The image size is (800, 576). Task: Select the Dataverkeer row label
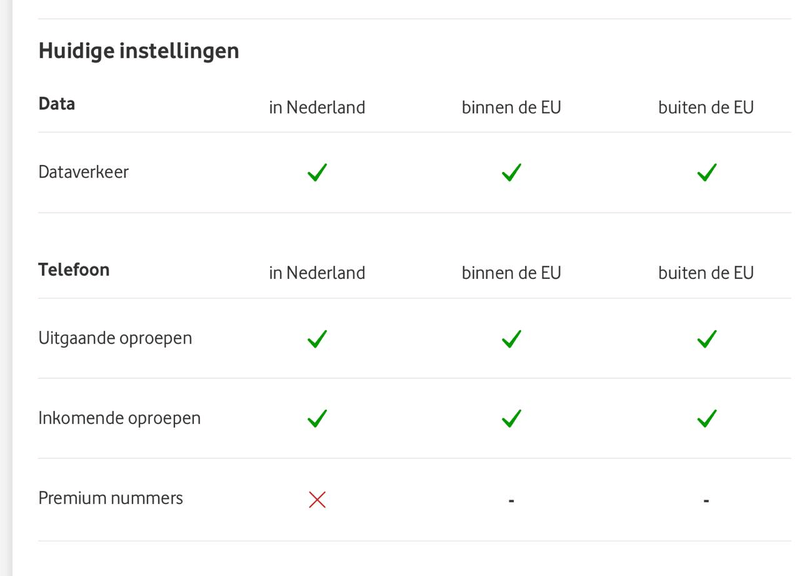(x=83, y=172)
